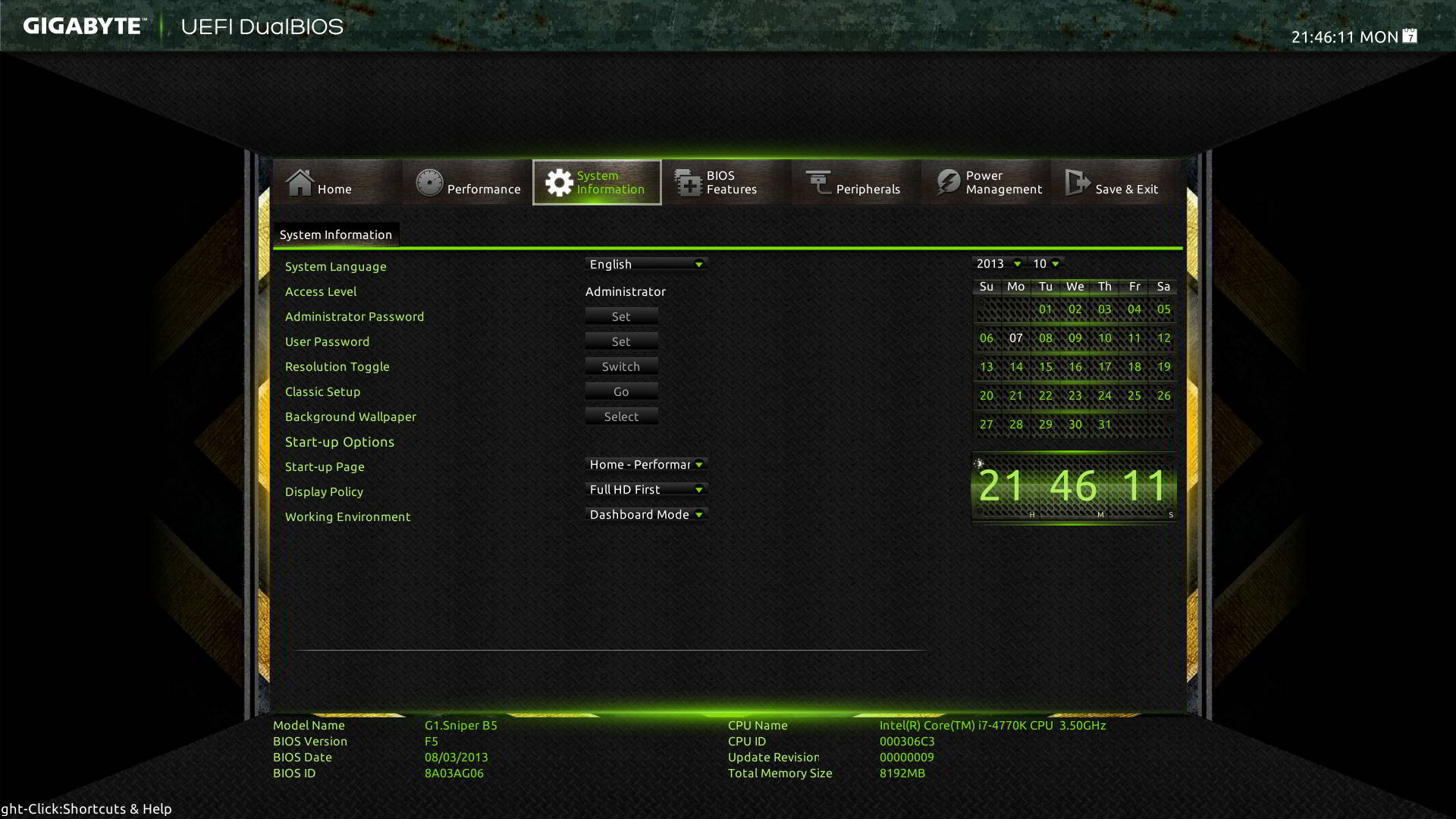
Task: Select the System Information sub-tab
Action: (336, 234)
